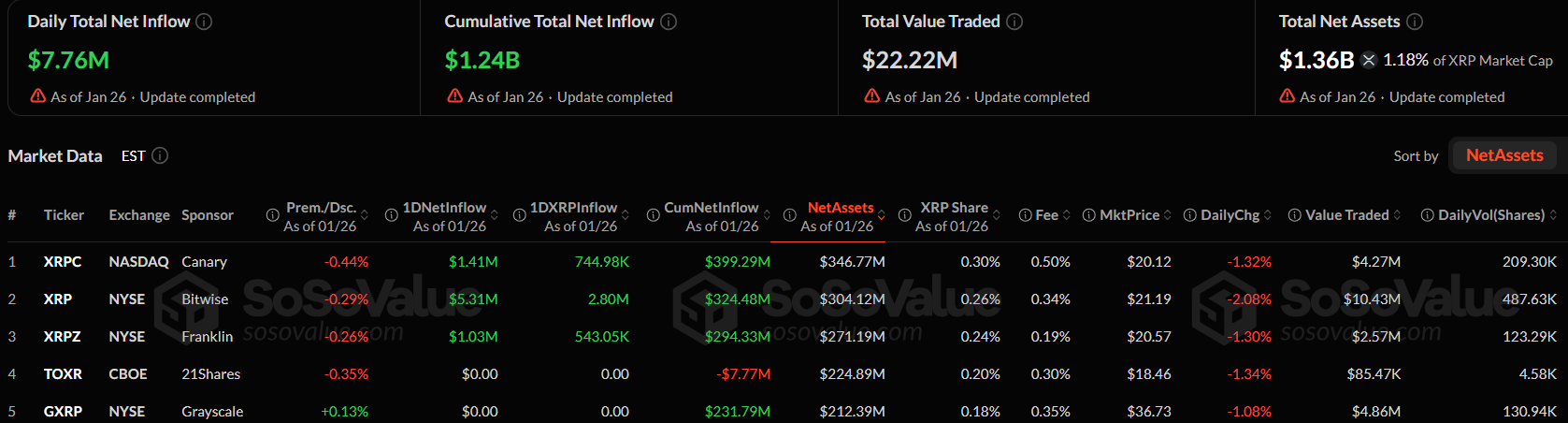The height and width of the screenshot is (423, 1568).
Task: Sort table by CumNetInflow column arrows
Action: [x=767, y=215]
